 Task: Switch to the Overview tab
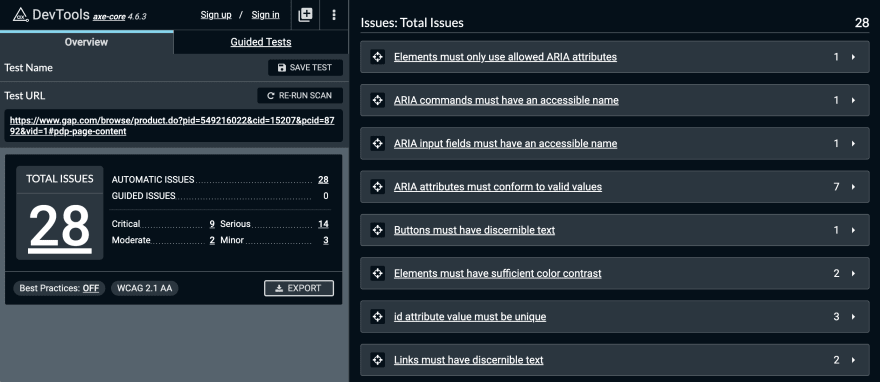click(x=86, y=42)
